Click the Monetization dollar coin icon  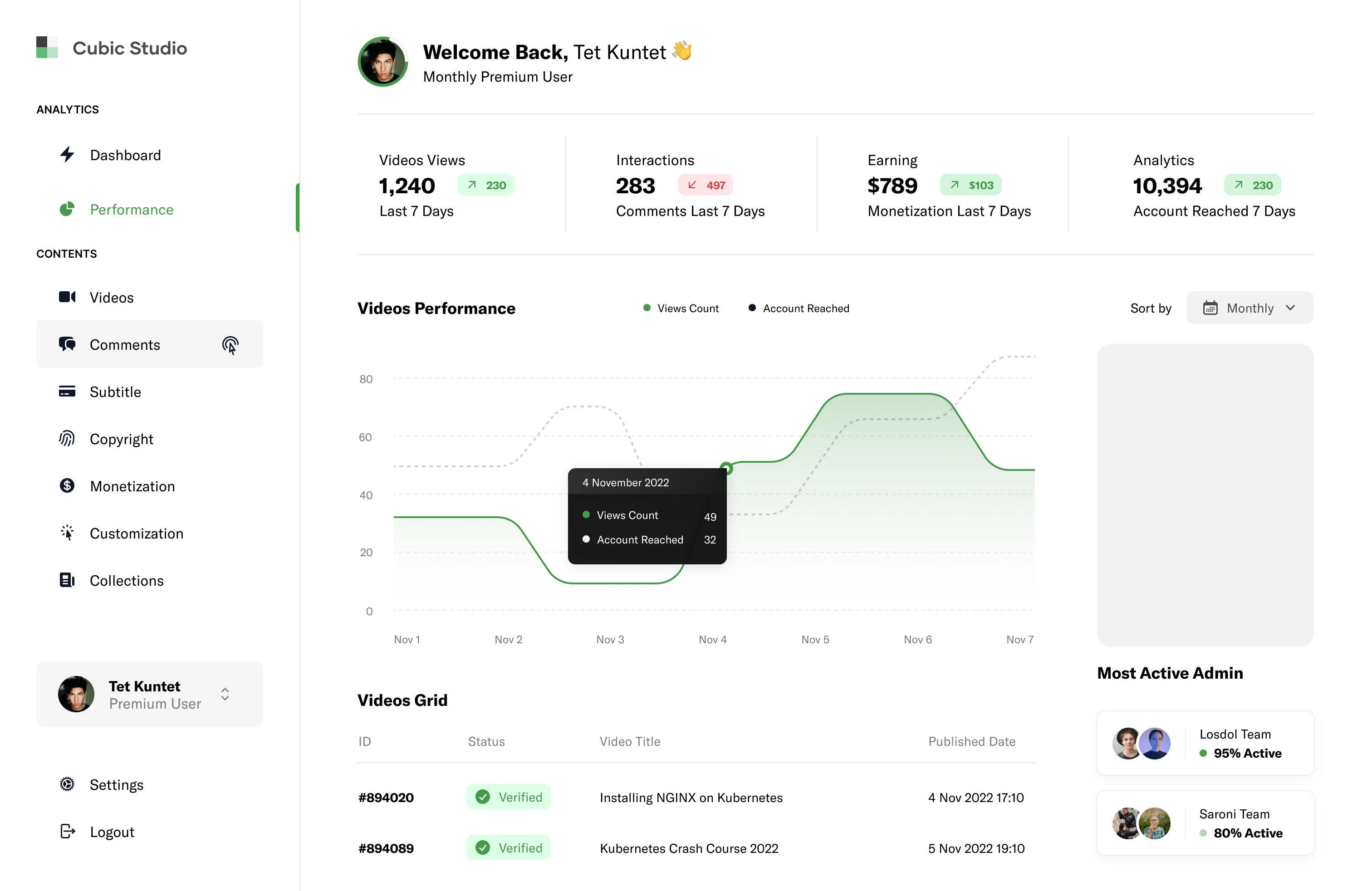(67, 486)
